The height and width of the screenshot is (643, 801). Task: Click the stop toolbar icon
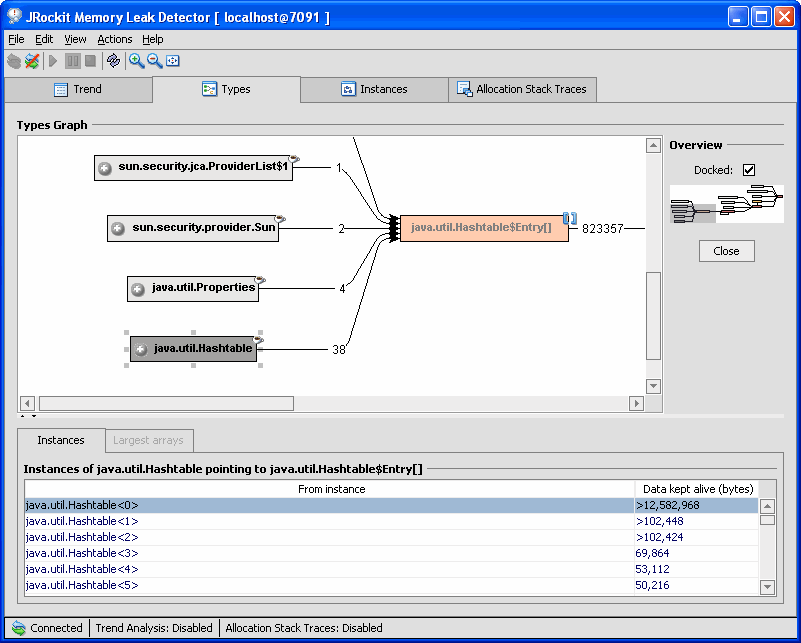(90, 61)
